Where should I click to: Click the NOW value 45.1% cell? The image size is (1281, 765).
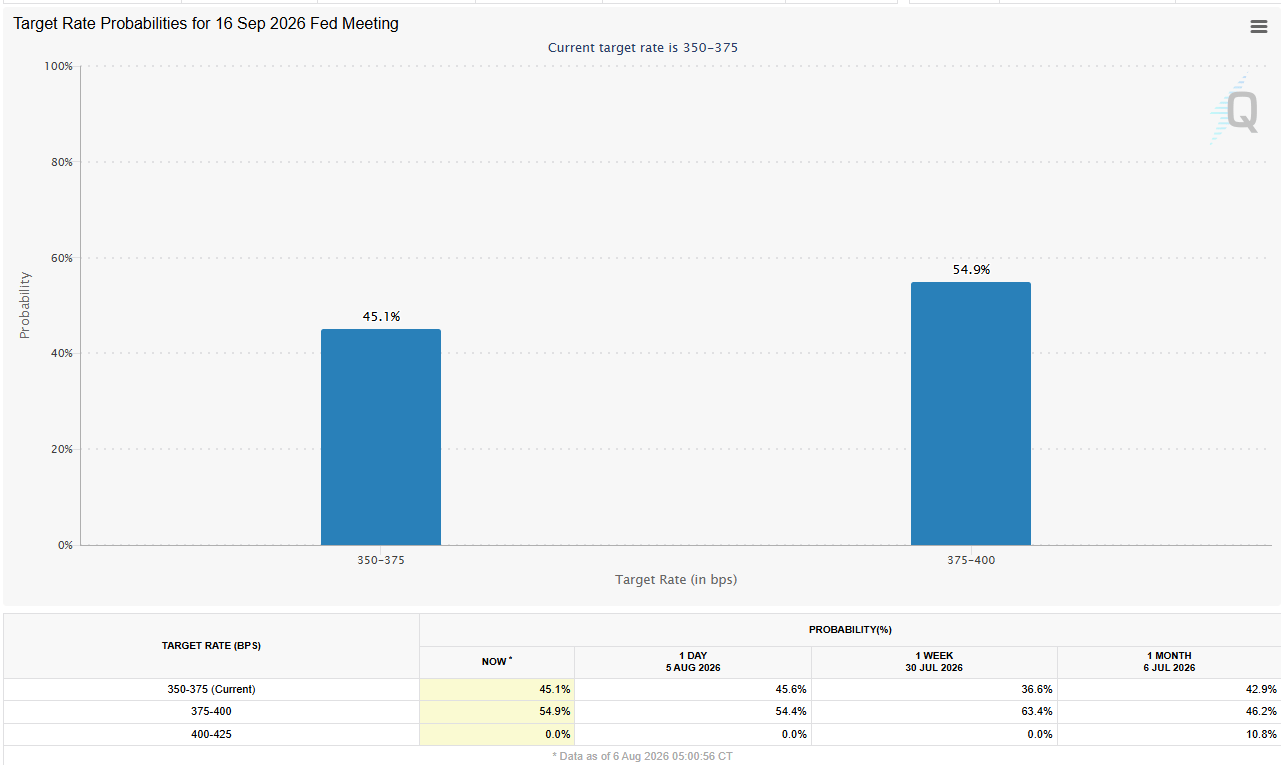[497, 689]
